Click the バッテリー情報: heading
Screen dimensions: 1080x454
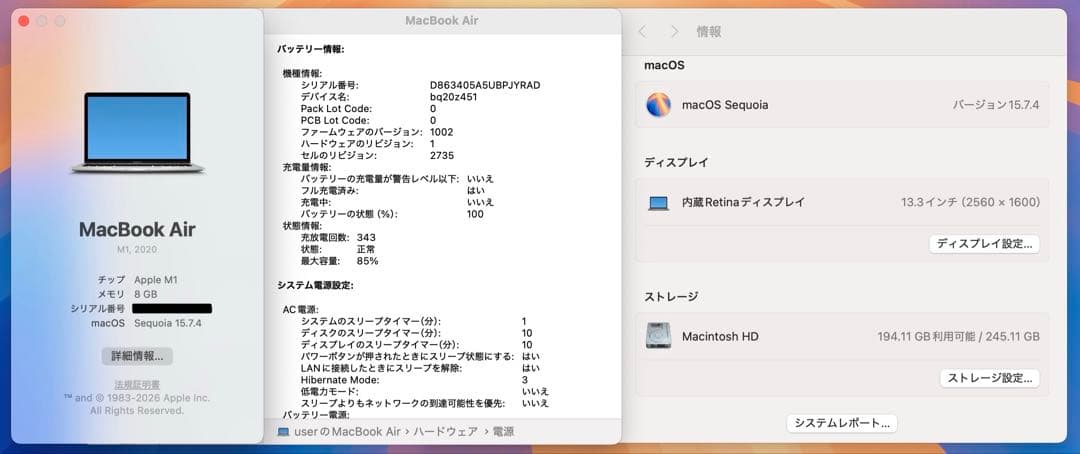click(311, 50)
